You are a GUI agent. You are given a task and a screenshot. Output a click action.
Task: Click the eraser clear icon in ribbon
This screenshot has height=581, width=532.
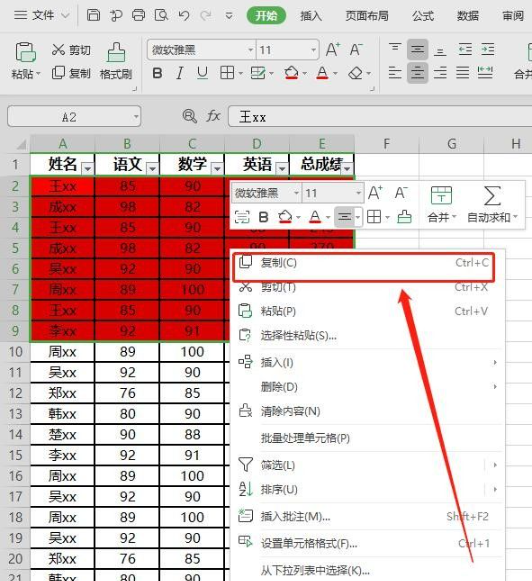coord(356,73)
